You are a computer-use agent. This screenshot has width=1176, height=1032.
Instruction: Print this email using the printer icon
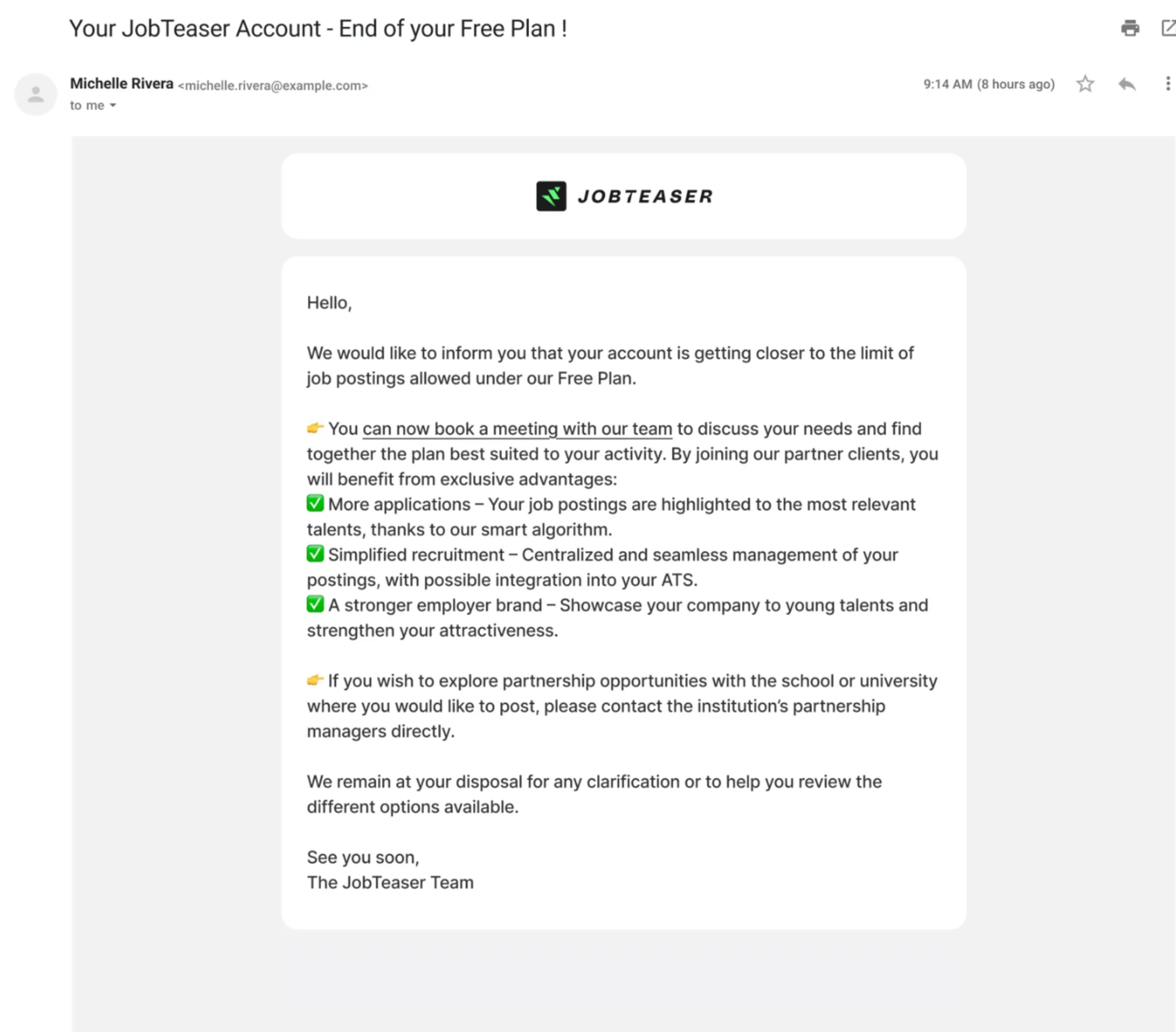[x=1130, y=29]
